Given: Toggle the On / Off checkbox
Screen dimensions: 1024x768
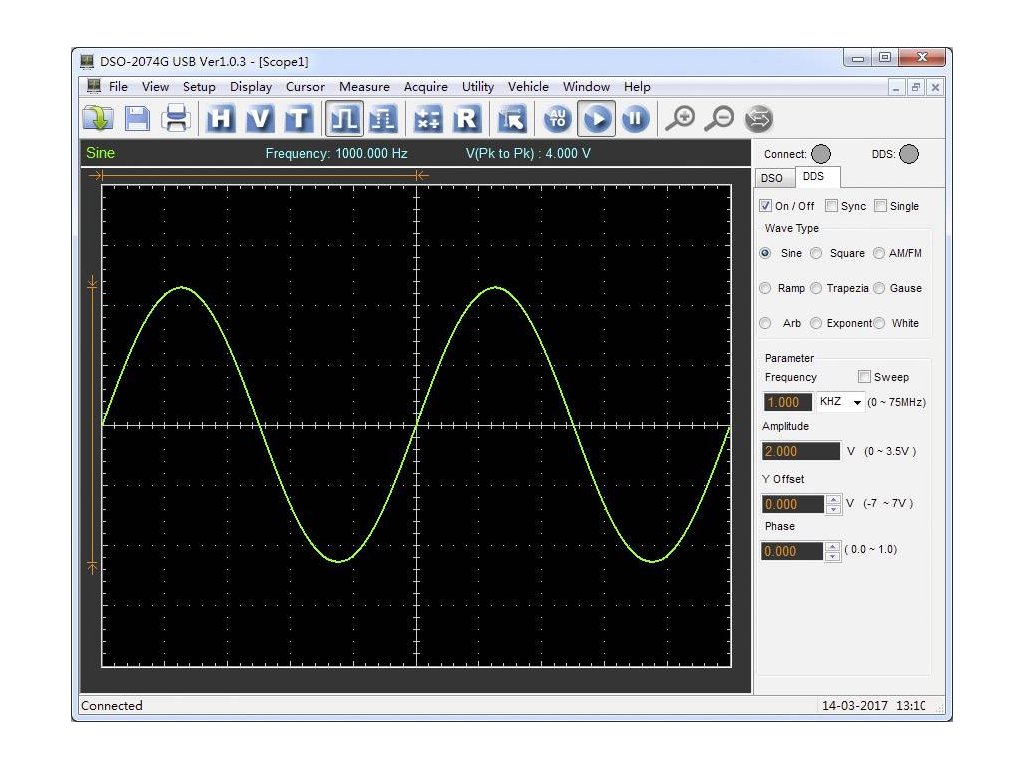Looking at the screenshot, I should (x=766, y=206).
